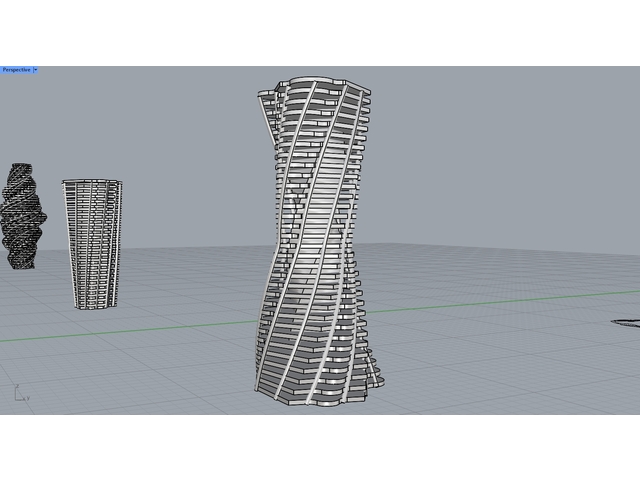The image size is (640, 480).
Task: Click the Perspective viewport title label
Action: pos(15,70)
